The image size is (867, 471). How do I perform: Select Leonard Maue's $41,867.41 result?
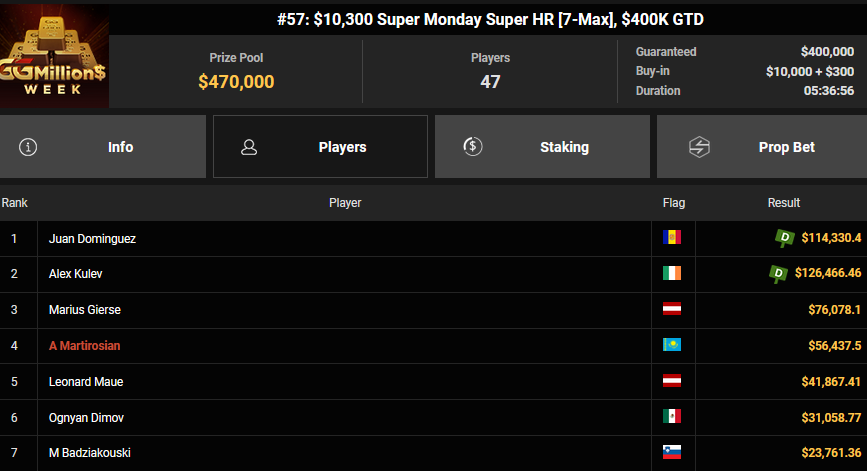coord(823,381)
